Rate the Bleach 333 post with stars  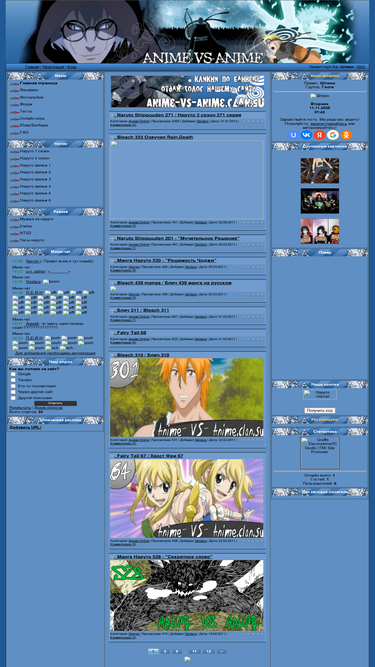click(x=253, y=222)
